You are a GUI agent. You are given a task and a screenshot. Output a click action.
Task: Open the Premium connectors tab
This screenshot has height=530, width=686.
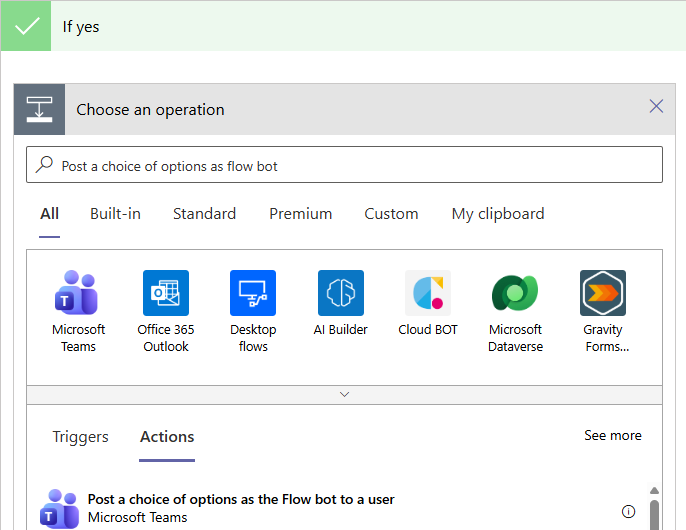(300, 214)
